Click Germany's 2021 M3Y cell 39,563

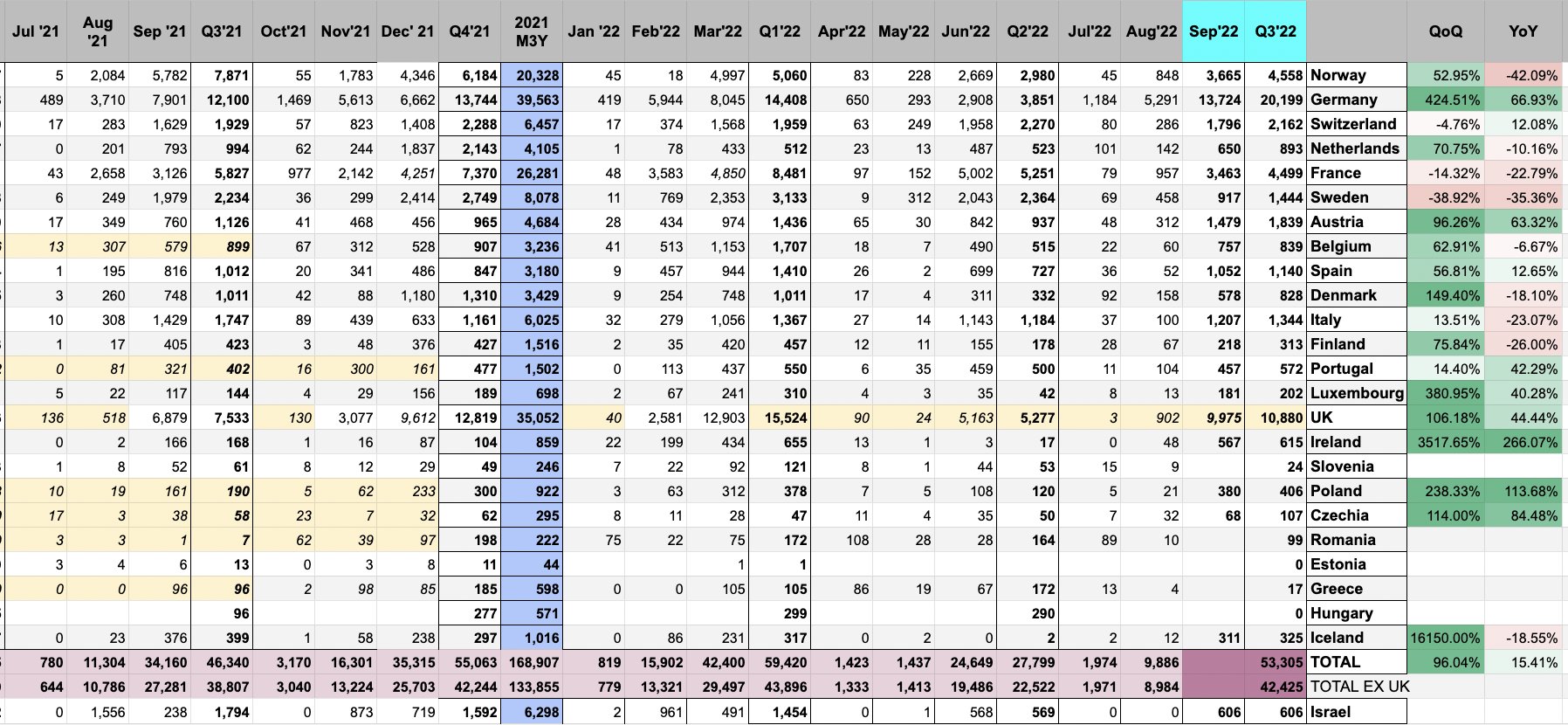pos(532,100)
